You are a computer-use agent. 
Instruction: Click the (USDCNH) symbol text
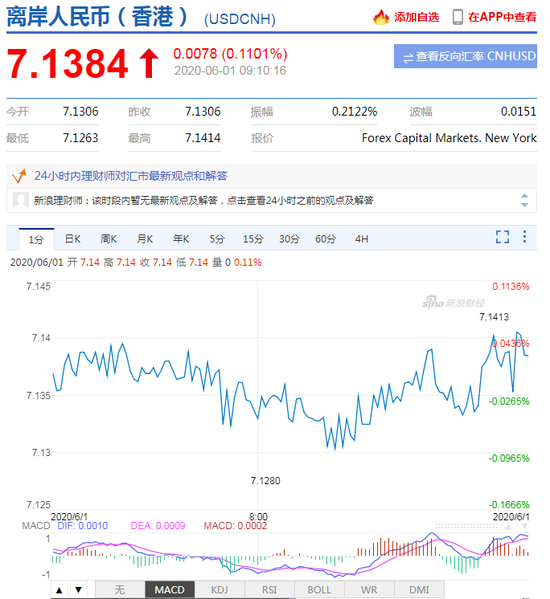coord(239,19)
